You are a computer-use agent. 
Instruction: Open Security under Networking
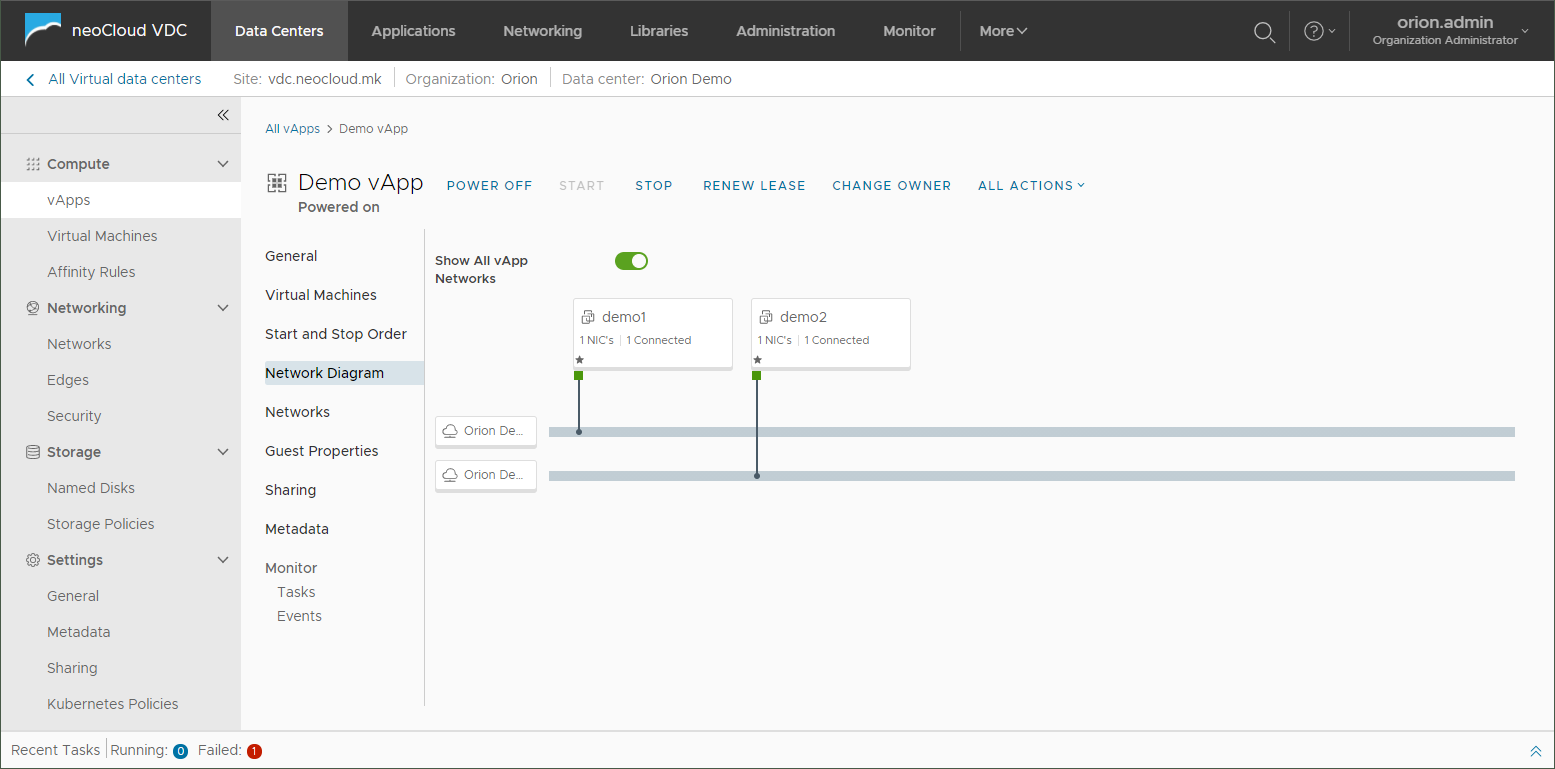74,416
